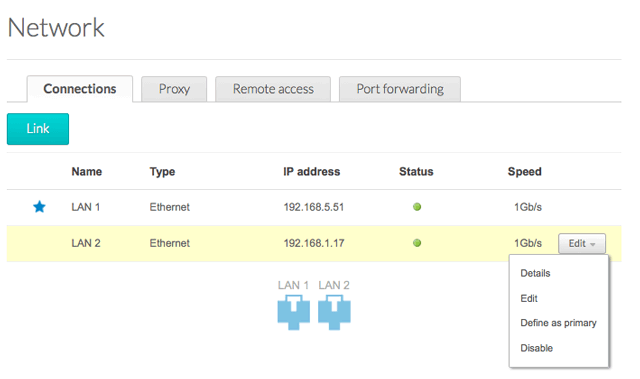Select Define as primary option
Image resolution: width=640 pixels, height=379 pixels.
point(558,323)
